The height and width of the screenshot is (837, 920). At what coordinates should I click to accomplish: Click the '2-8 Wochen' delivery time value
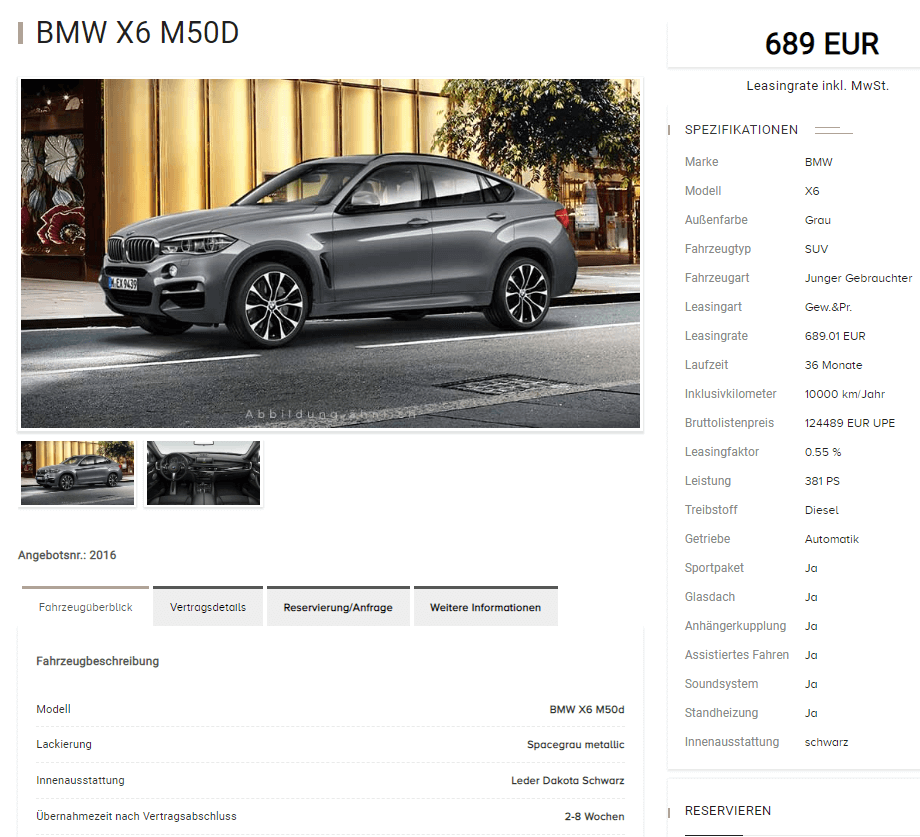(x=594, y=816)
